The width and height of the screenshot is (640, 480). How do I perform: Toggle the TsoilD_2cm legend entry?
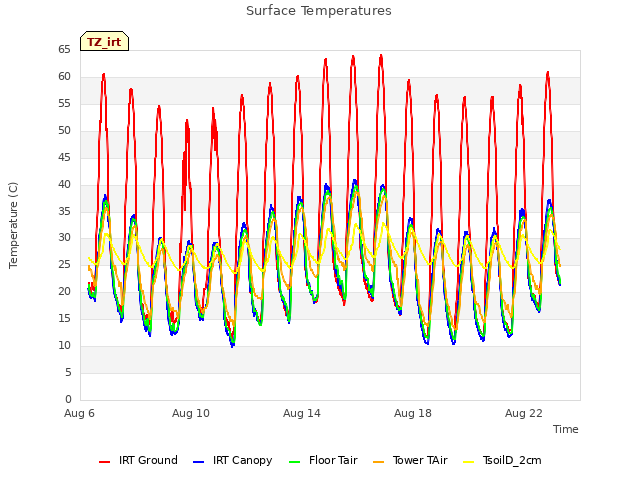(x=502, y=460)
